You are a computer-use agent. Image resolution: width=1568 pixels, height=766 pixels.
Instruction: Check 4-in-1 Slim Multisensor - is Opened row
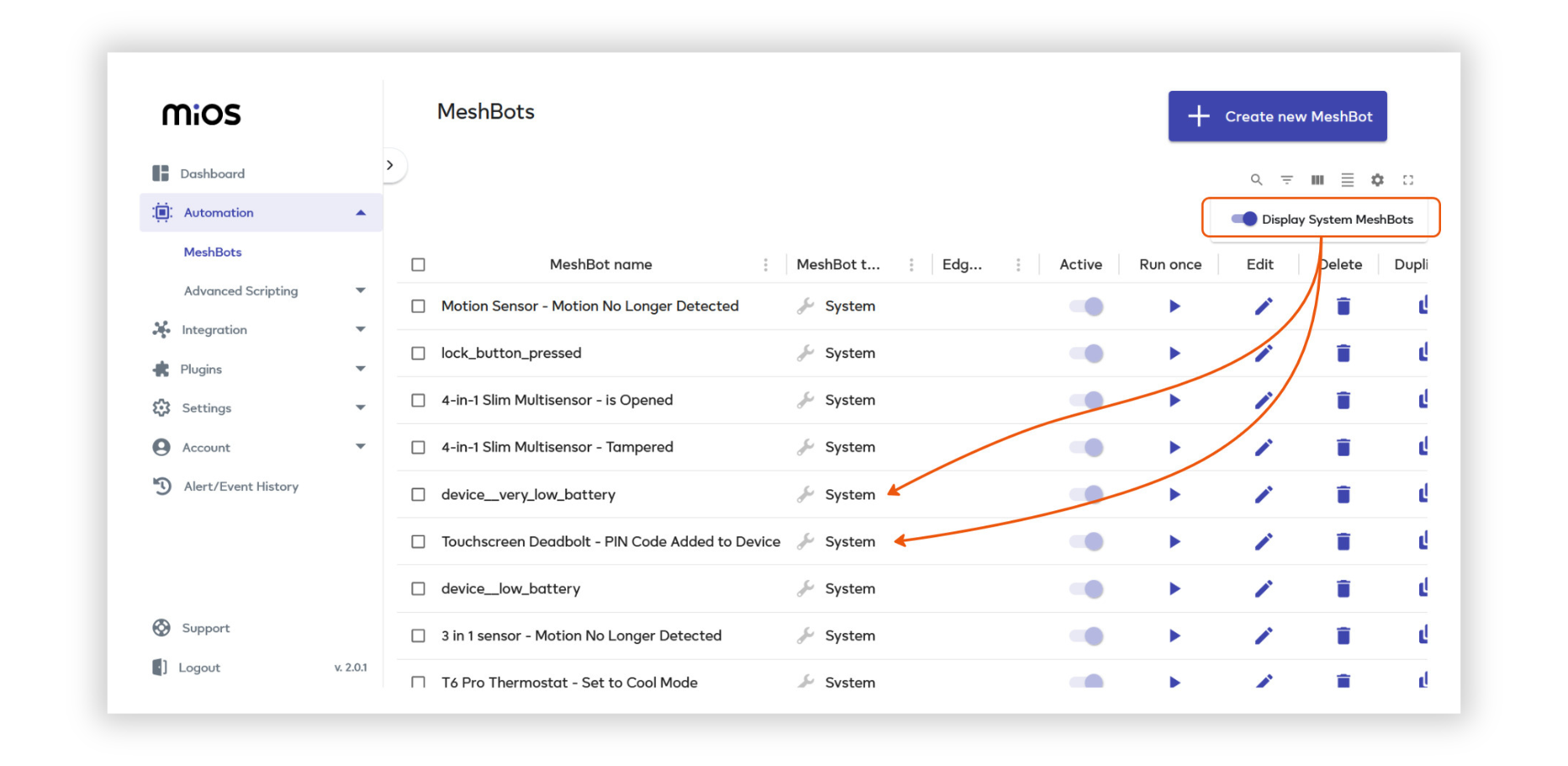point(418,400)
